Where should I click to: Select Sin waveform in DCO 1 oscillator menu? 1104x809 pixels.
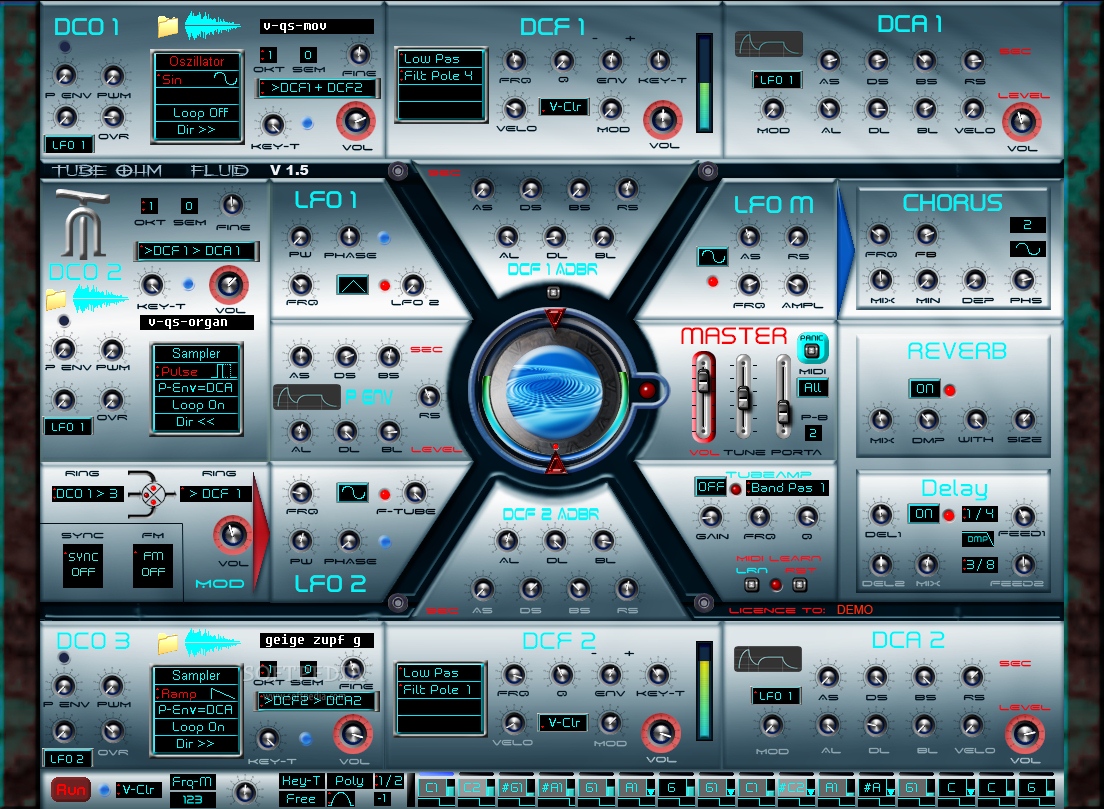tap(197, 79)
